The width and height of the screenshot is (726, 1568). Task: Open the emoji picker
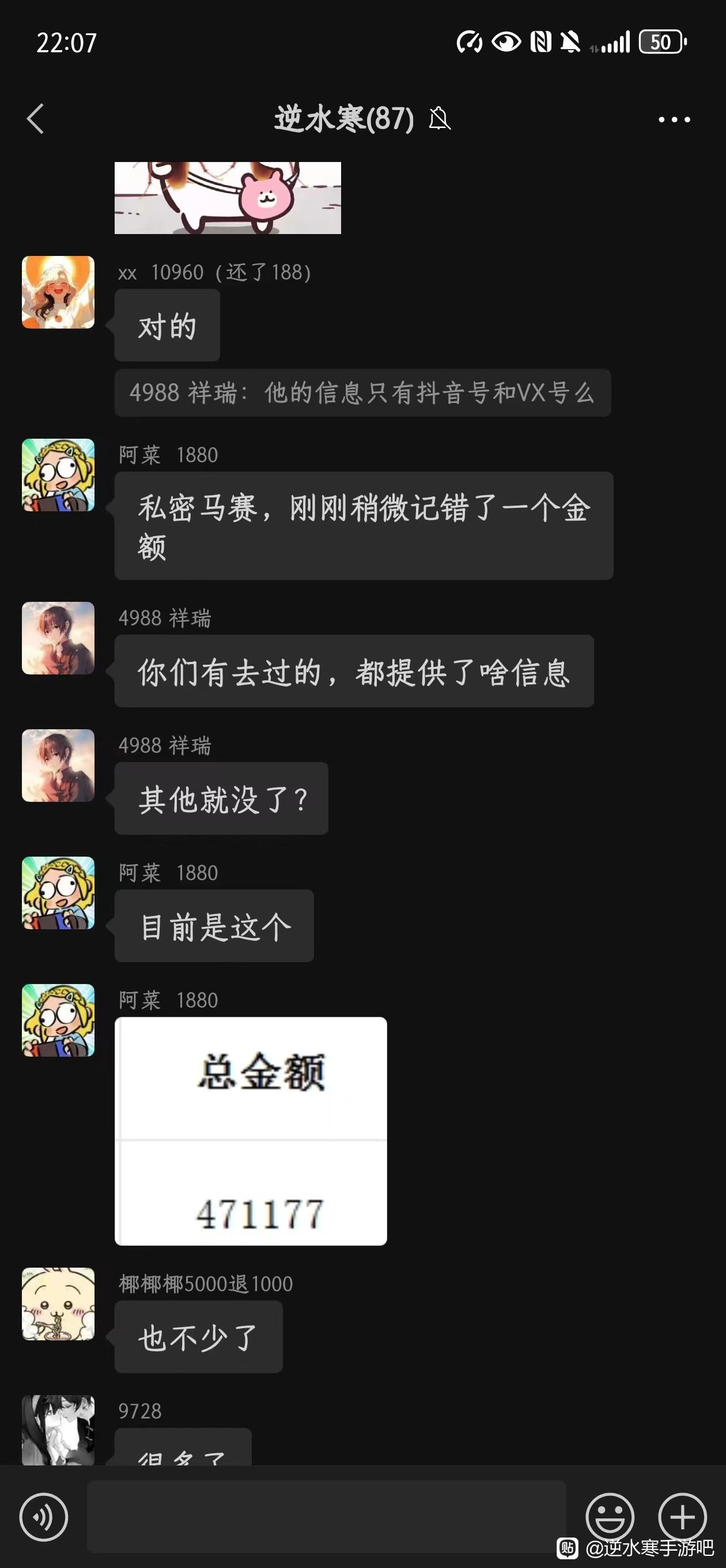pos(610,1516)
